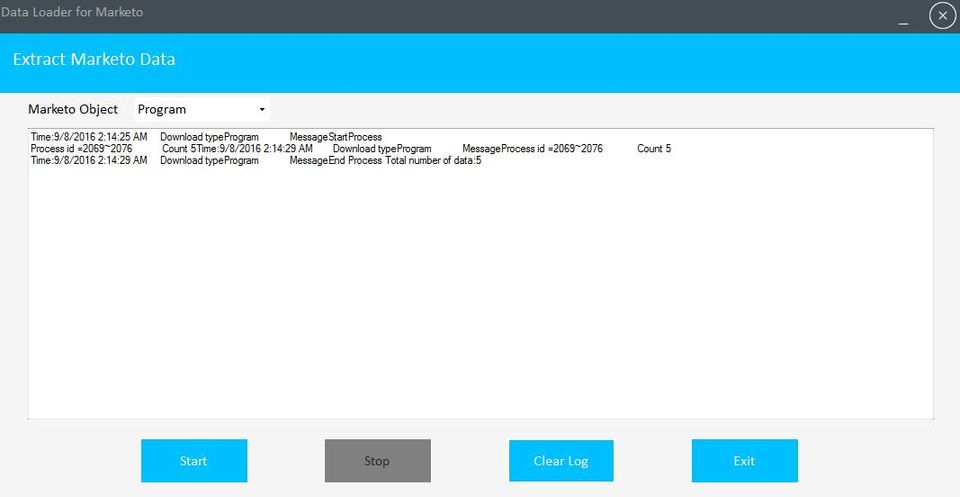
Task: Click the grayed Stop button
Action: 378,460
